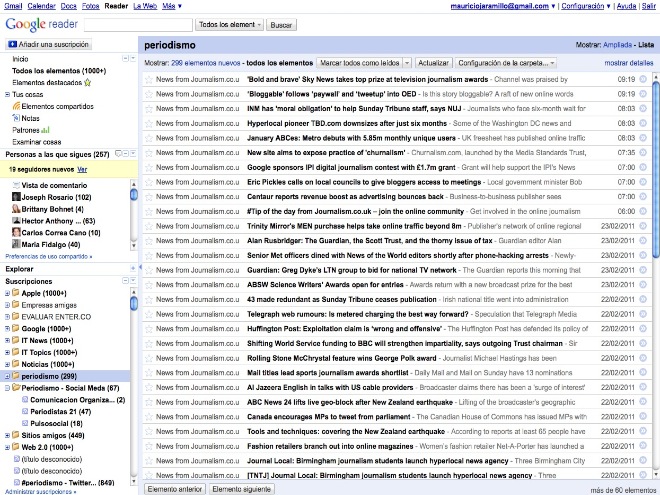The width and height of the screenshot is (660, 495).
Task: Click mostrar detalles link
Action: pos(629,63)
